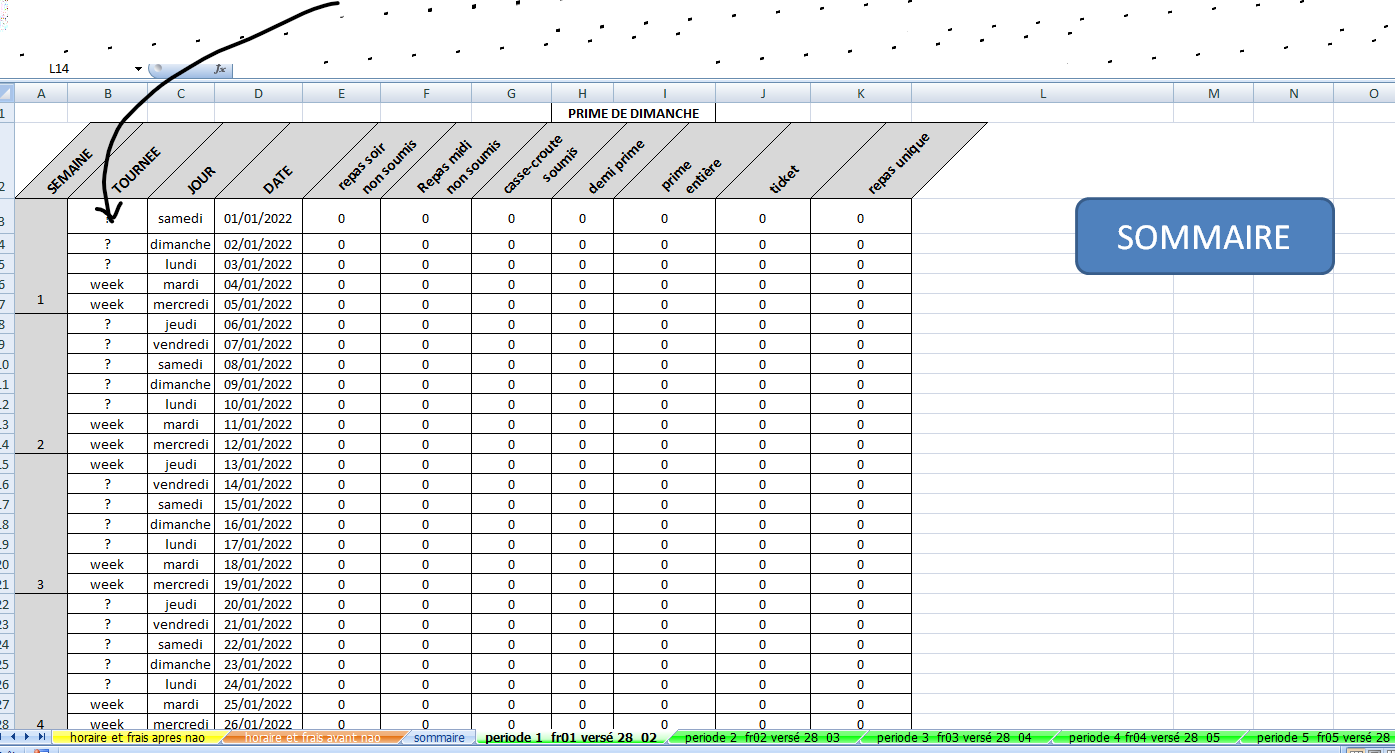Switch to 'periode 3 fr03 versé 28 04' tab
The image size is (1395, 753).
pyautogui.click(x=954, y=738)
